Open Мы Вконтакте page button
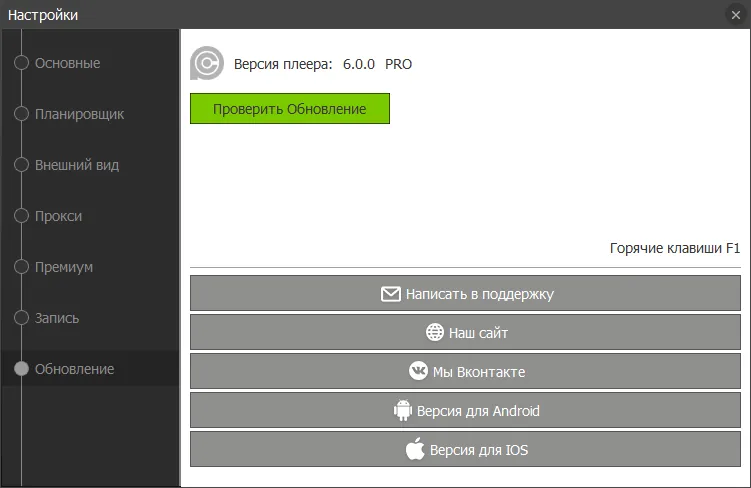Image resolution: width=751 pixels, height=488 pixels. tap(465, 371)
